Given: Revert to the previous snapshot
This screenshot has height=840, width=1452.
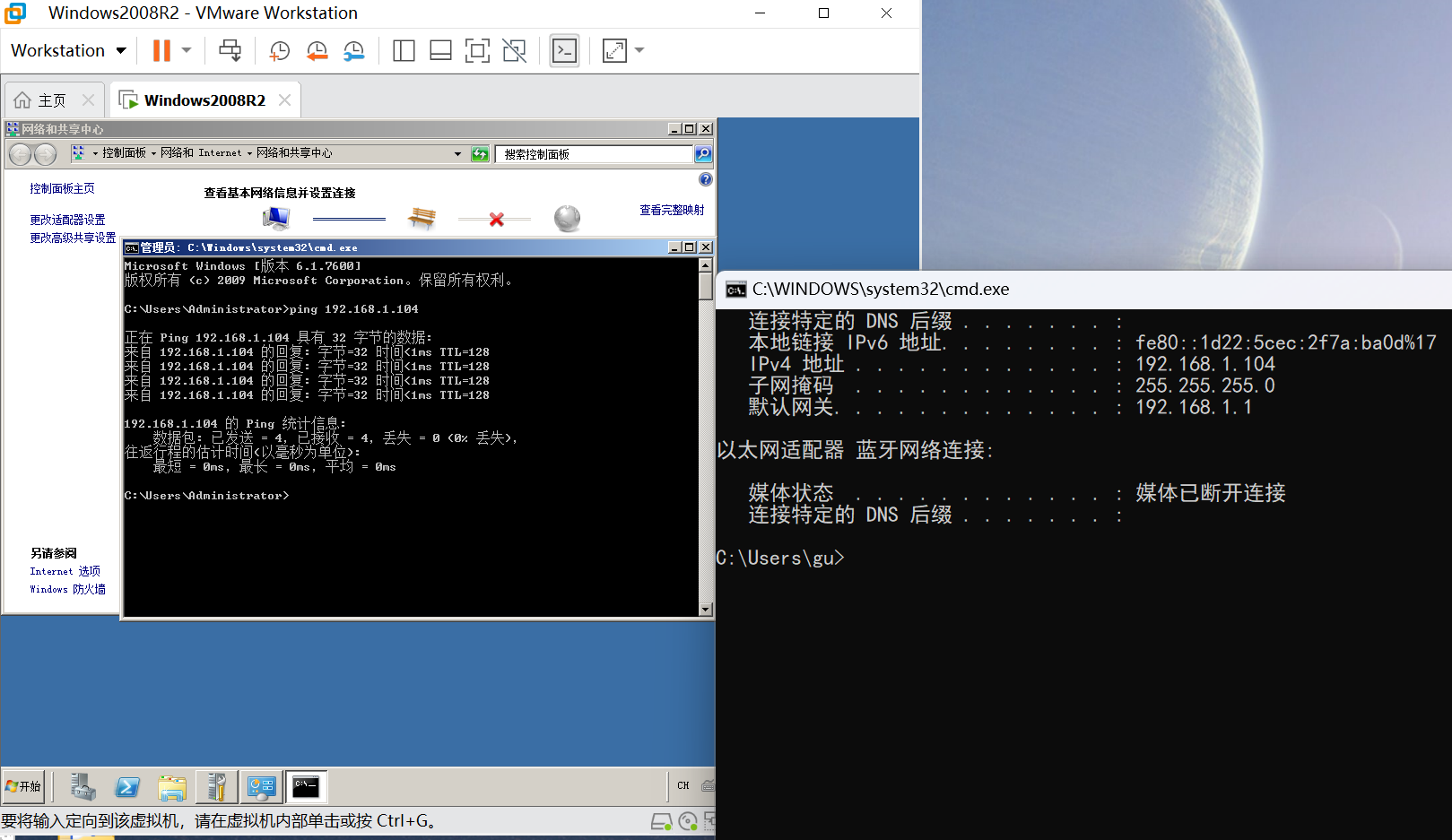Looking at the screenshot, I should pos(317,50).
